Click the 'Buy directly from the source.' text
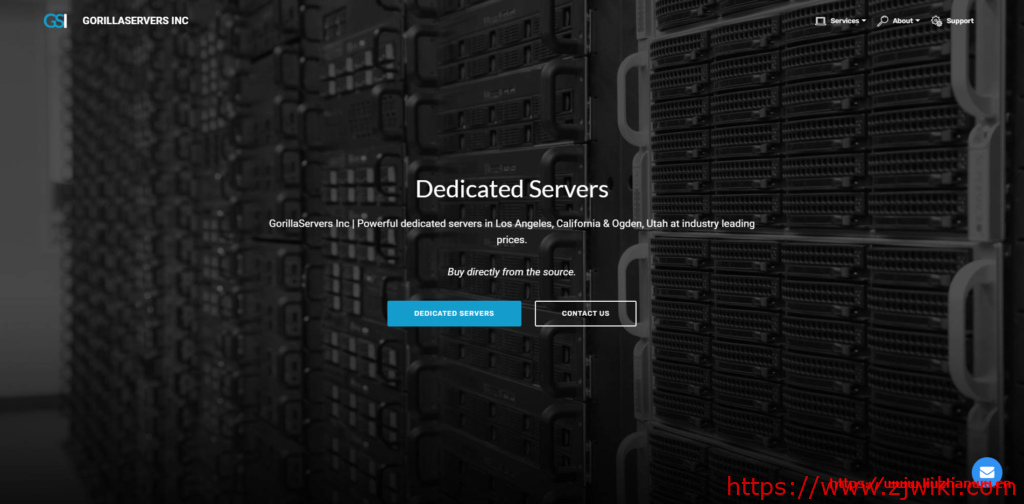 pos(511,272)
